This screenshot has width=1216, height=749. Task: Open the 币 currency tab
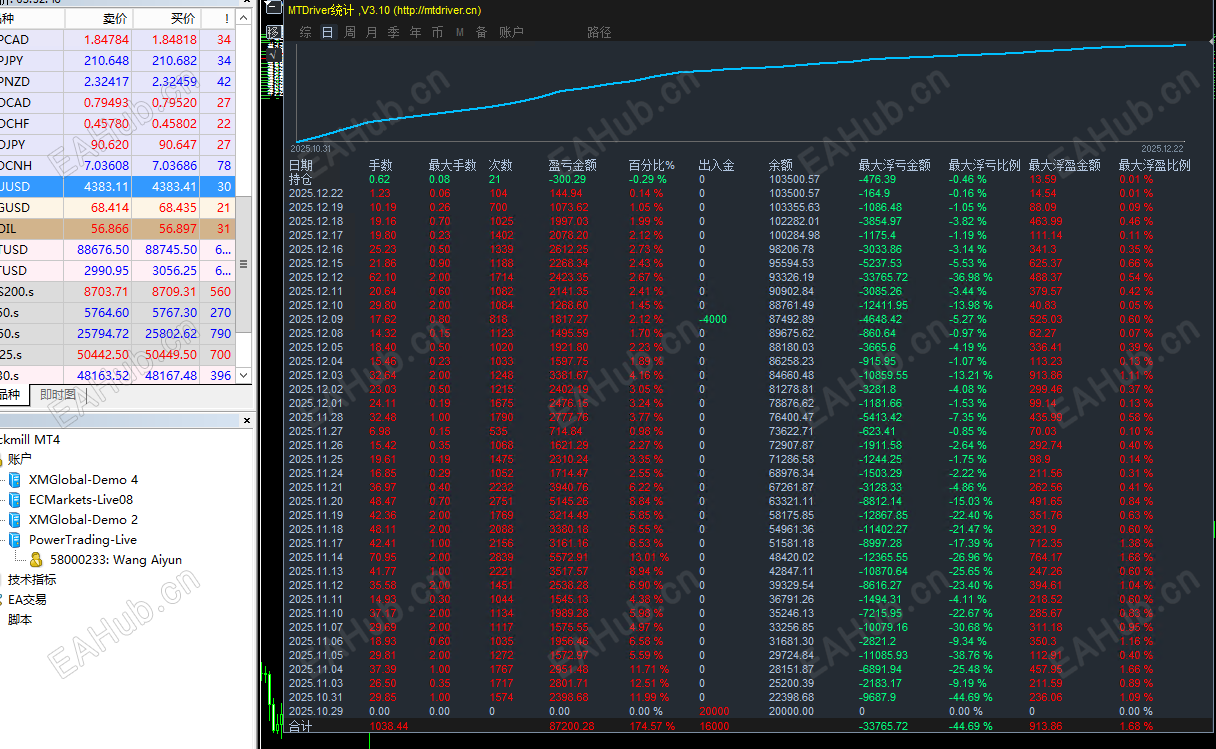(x=437, y=32)
